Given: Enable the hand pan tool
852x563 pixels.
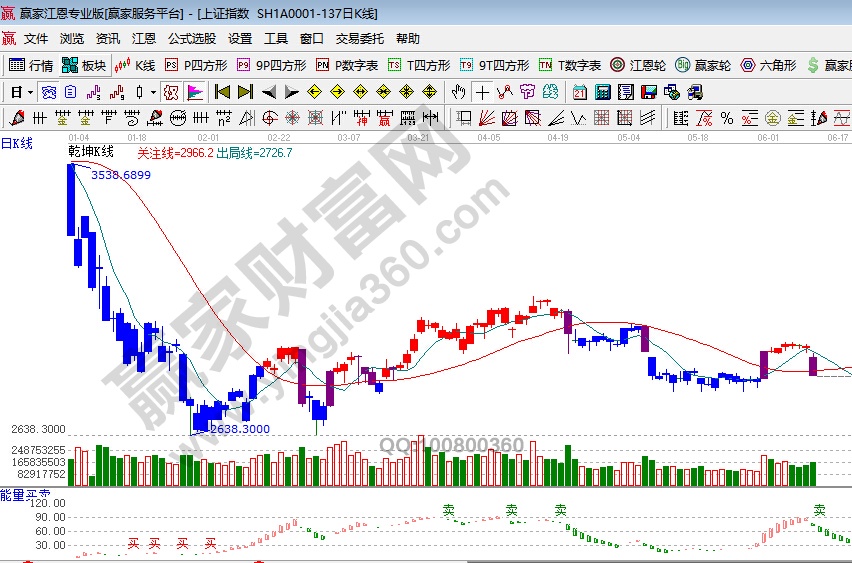Looking at the screenshot, I should (458, 92).
